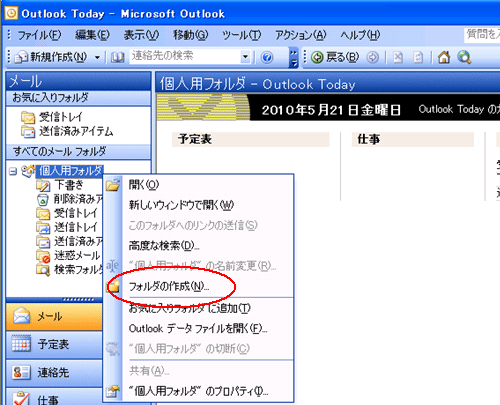Image resolution: width=500 pixels, height=405 pixels.
Task: Choose Outlook データ ファイルを開く(F)
Action: click(198, 329)
